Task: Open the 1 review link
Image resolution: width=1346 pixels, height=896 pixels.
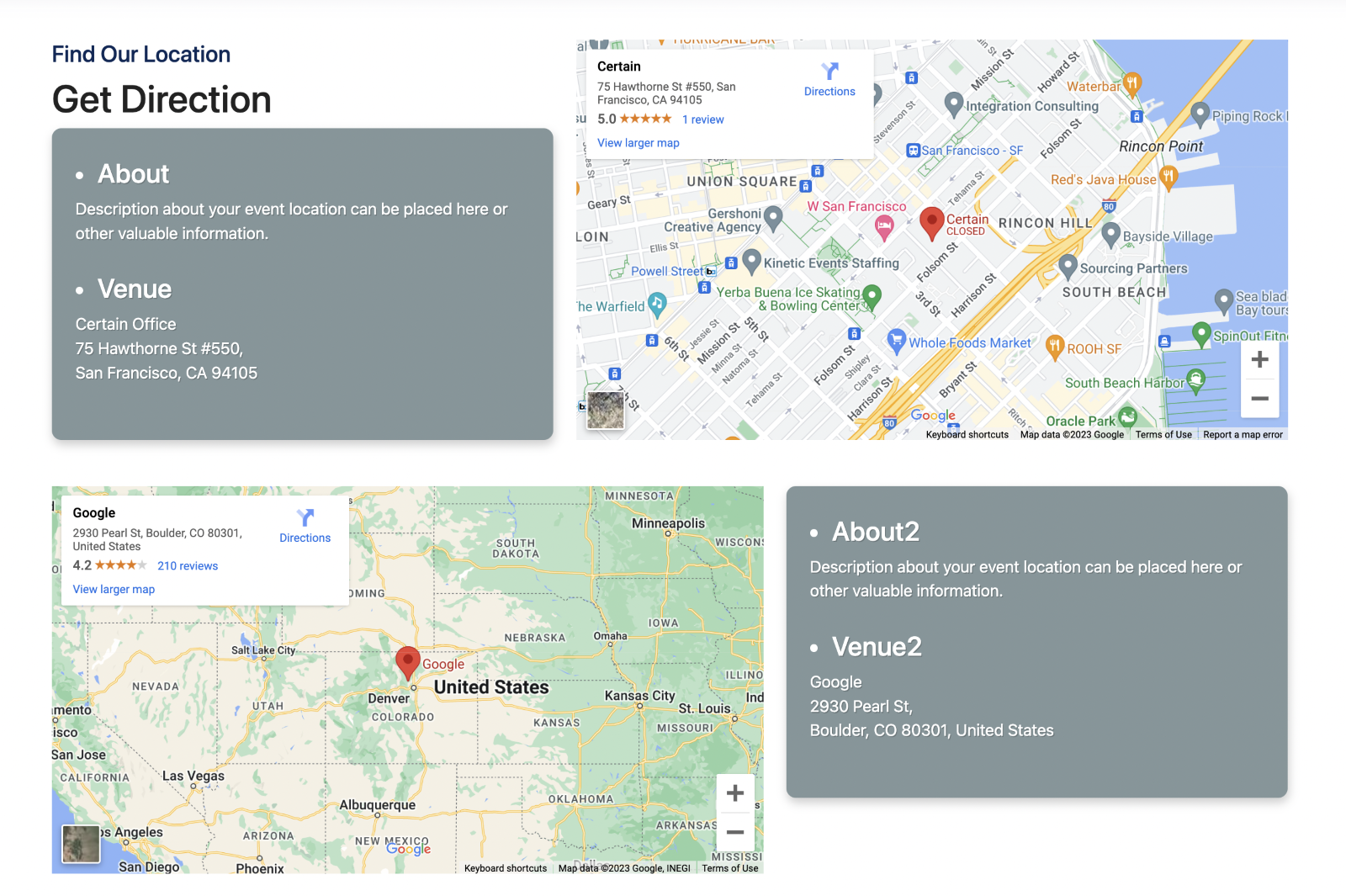Action: coord(703,119)
